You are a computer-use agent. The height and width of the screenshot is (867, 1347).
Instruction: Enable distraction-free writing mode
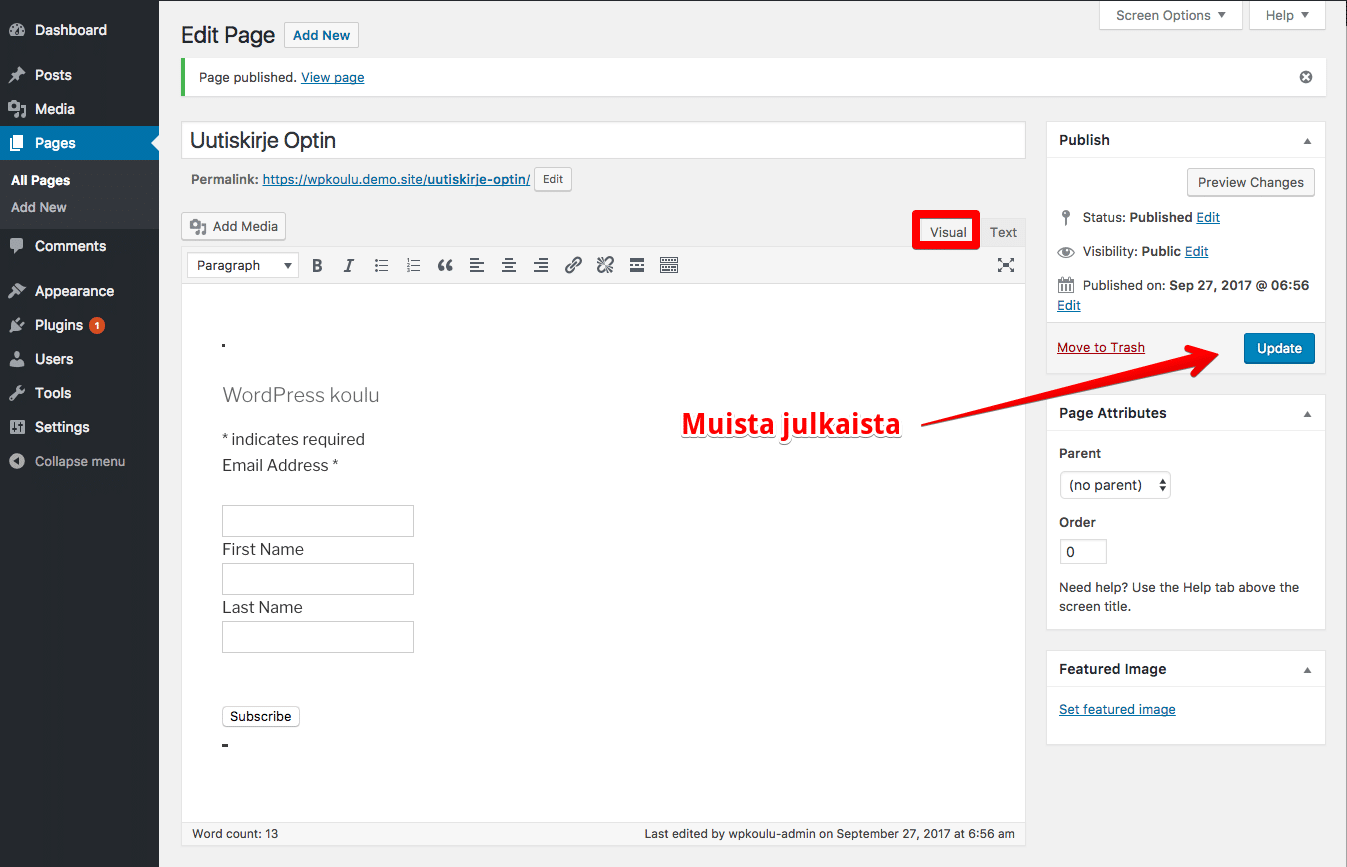pyautogui.click(x=1006, y=265)
